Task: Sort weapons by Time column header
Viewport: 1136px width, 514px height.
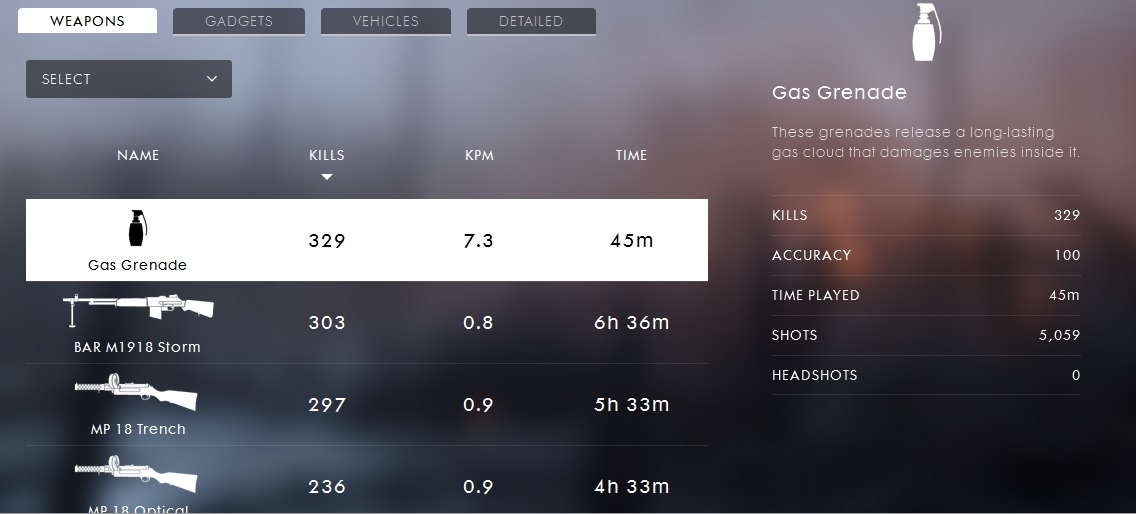Action: [631, 155]
